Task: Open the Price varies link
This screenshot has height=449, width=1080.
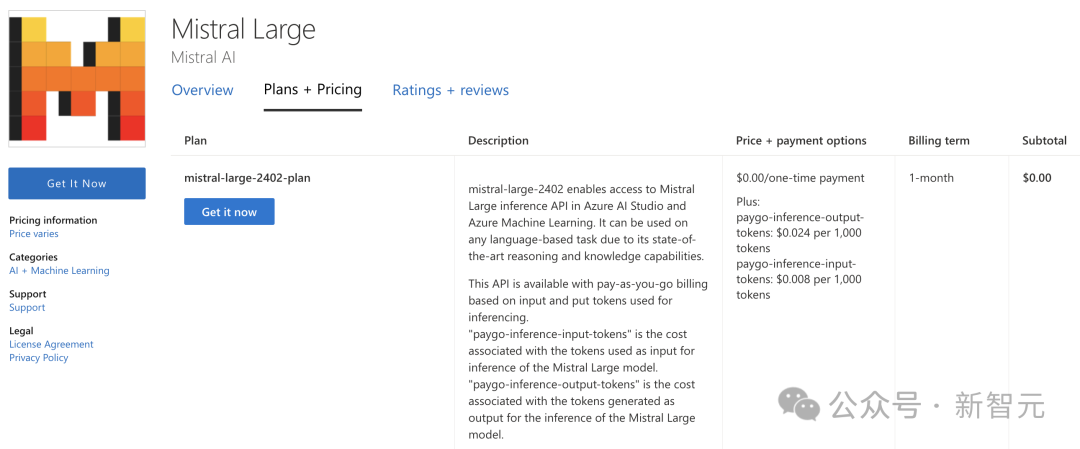Action: pos(34,234)
